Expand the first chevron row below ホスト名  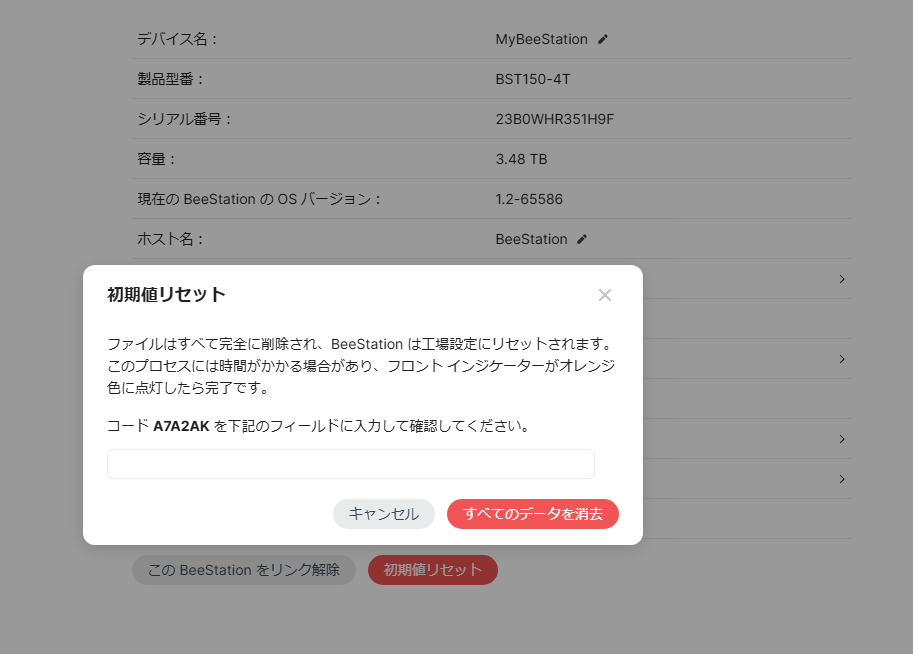[842, 279]
